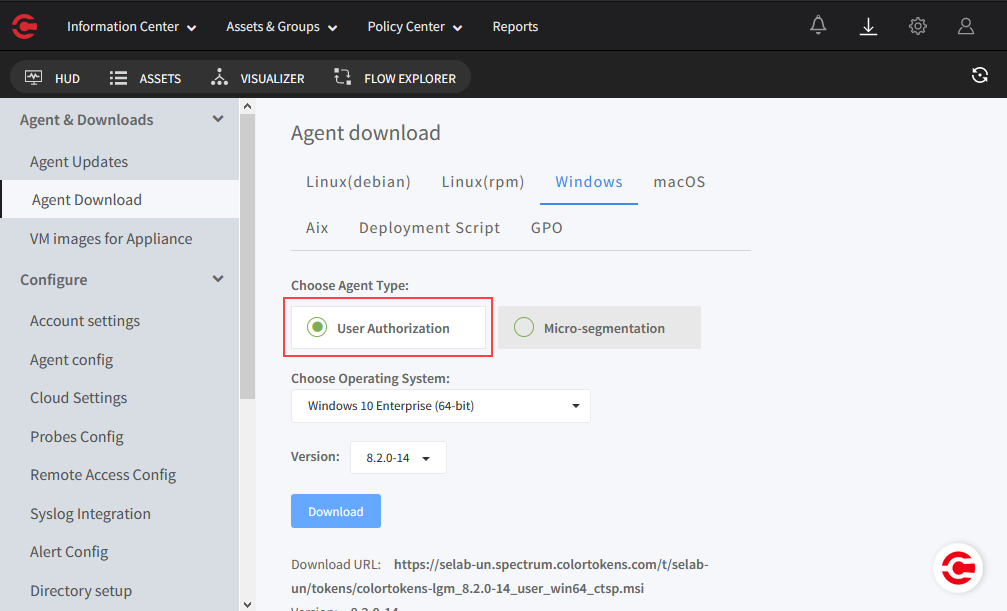This screenshot has width=1007, height=611.
Task: Click the ColorTokens logo in top bar
Action: [24, 26]
